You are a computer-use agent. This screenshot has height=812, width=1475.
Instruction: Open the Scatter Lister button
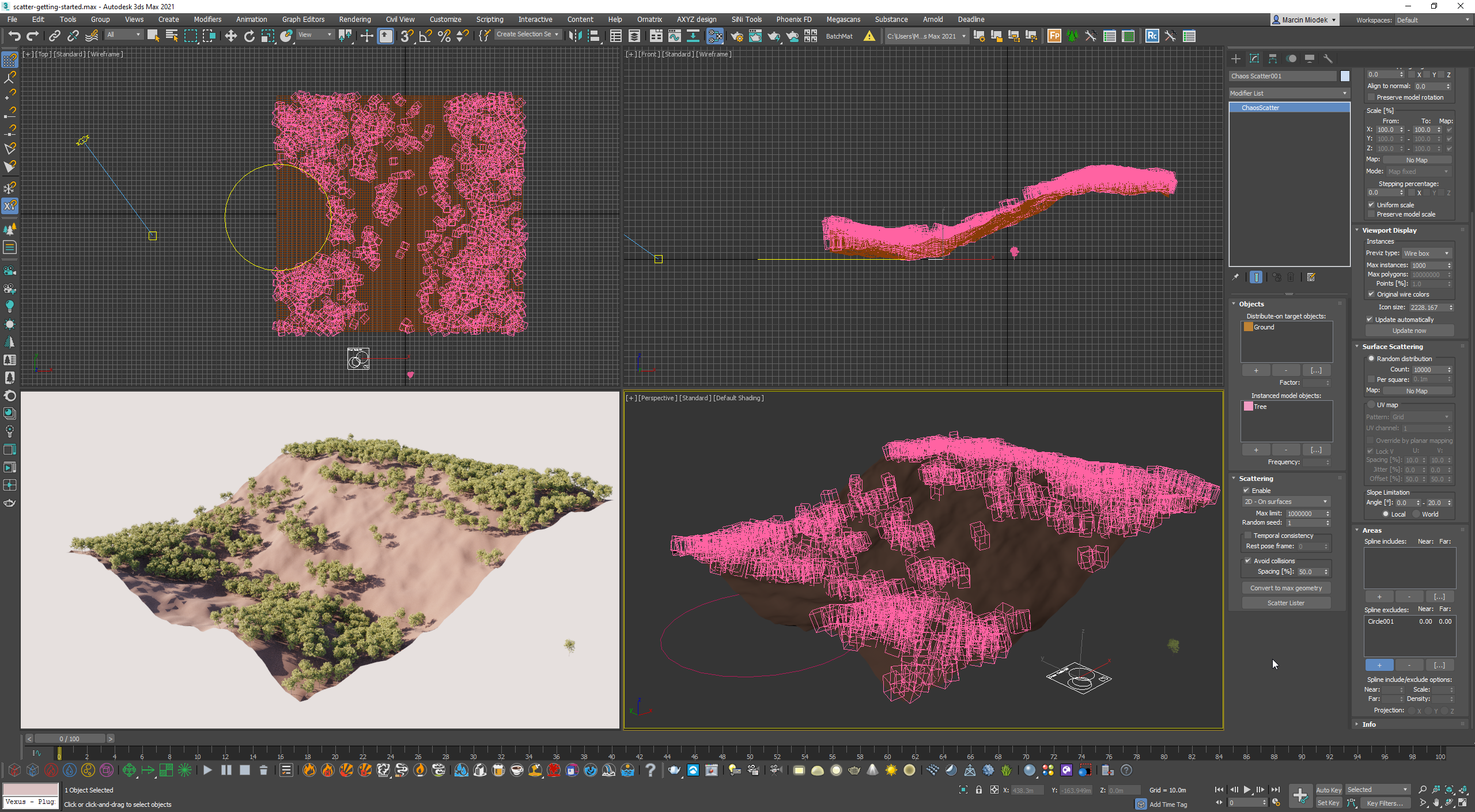(1286, 603)
